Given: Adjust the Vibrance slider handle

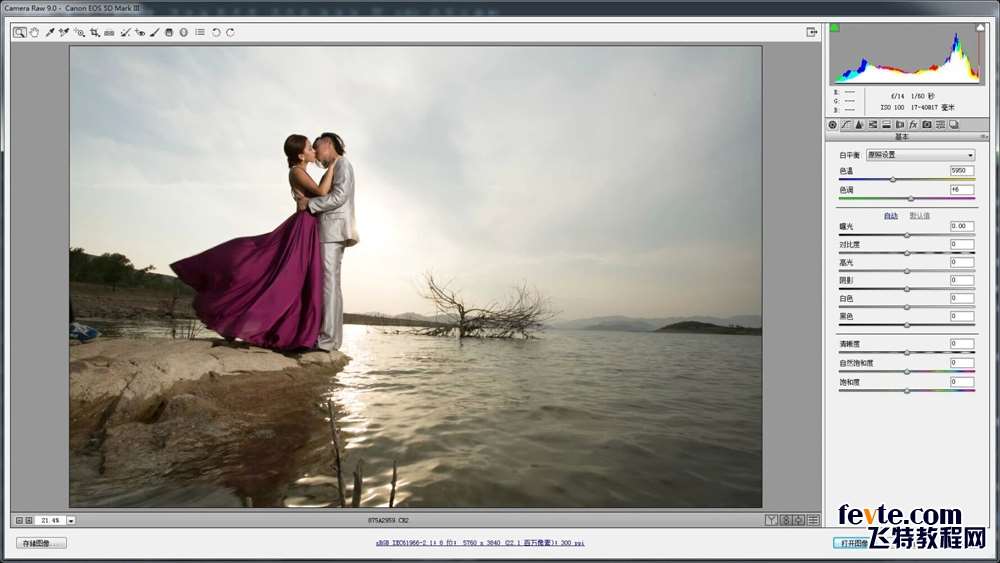Looking at the screenshot, I should [x=907, y=372].
